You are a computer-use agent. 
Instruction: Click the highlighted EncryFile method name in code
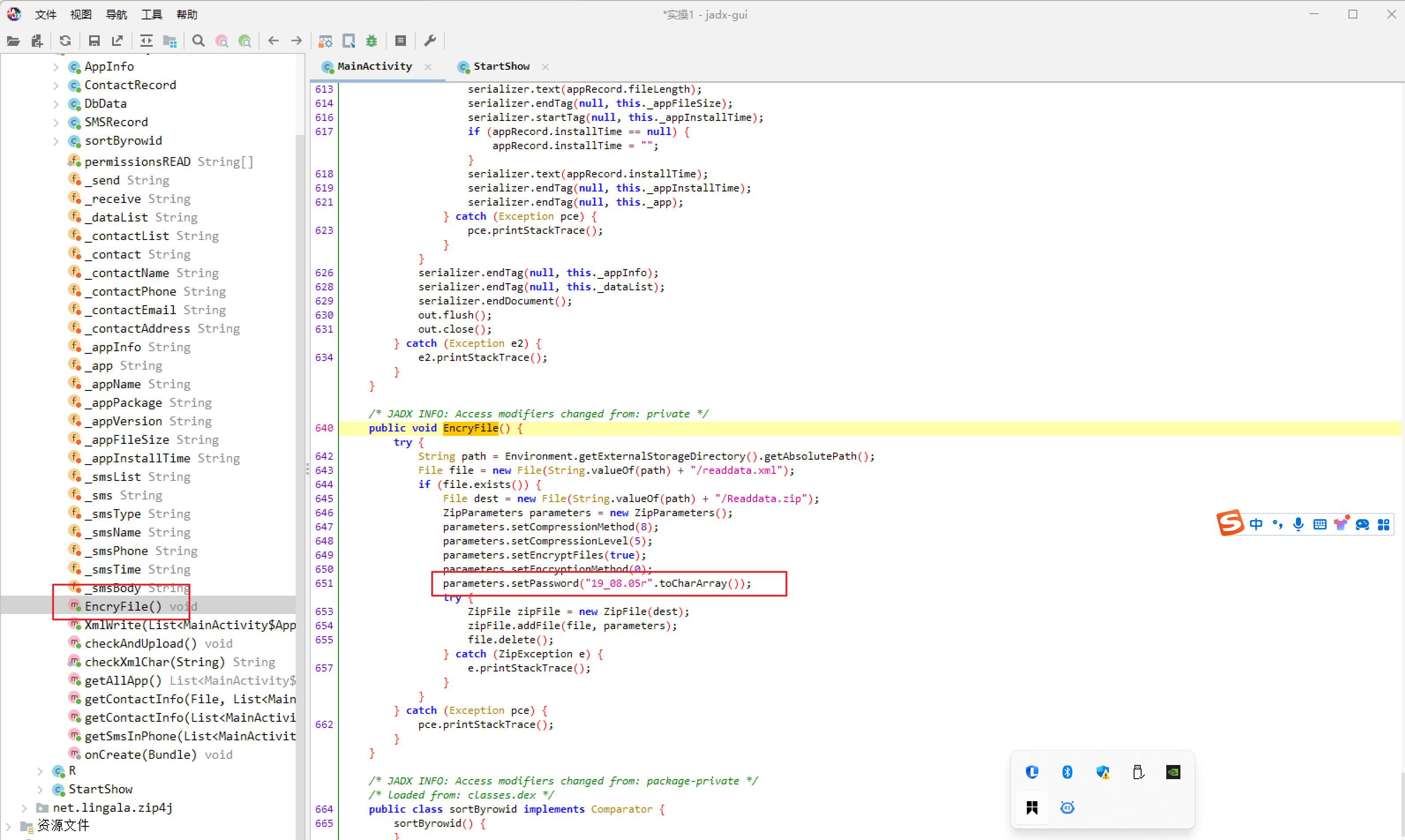[470, 428]
